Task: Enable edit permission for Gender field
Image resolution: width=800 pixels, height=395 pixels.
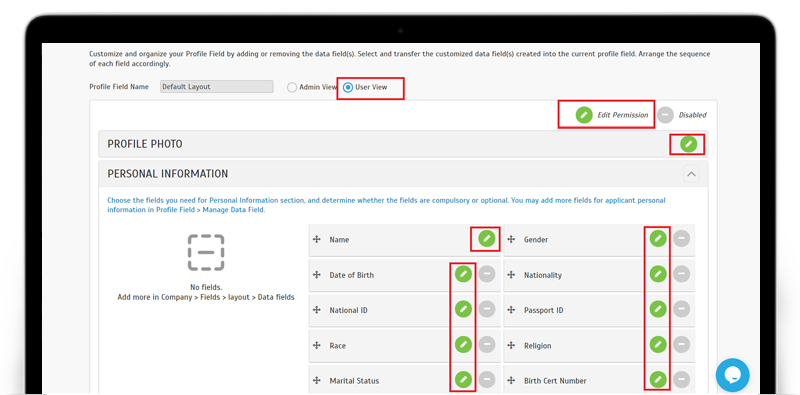Action: click(x=658, y=239)
